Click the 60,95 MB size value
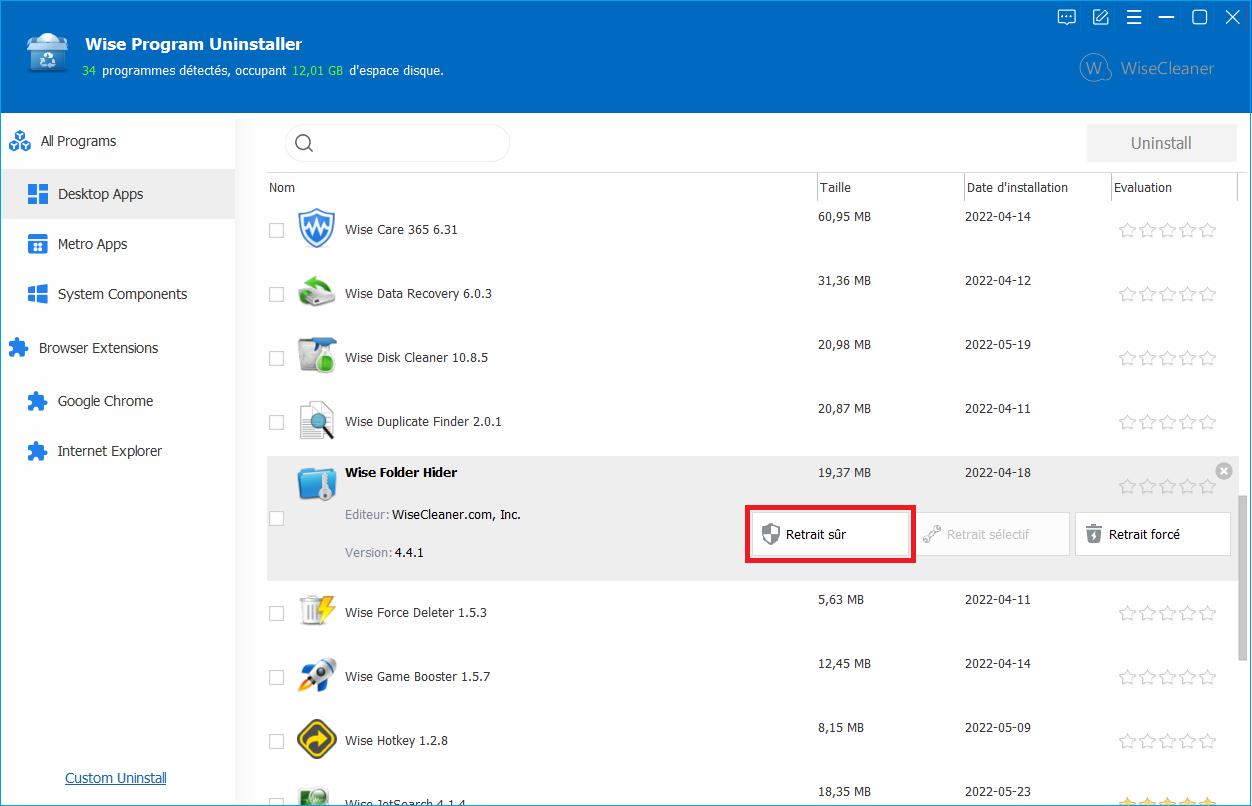 844,217
